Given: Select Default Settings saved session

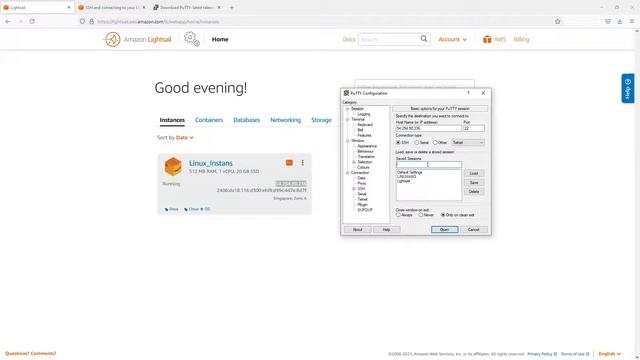Looking at the screenshot, I should pyautogui.click(x=409, y=172).
